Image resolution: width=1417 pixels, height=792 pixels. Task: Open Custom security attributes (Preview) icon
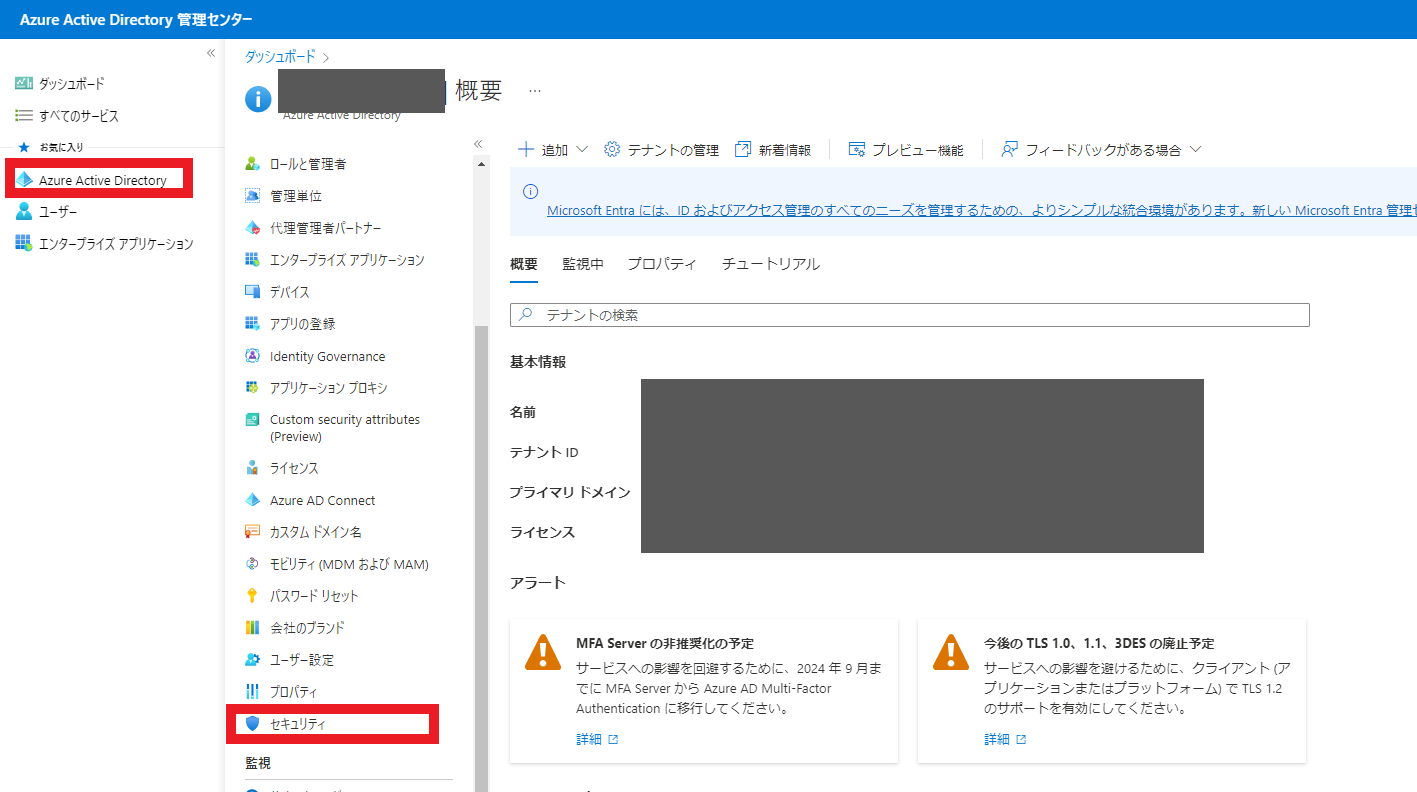(252, 420)
